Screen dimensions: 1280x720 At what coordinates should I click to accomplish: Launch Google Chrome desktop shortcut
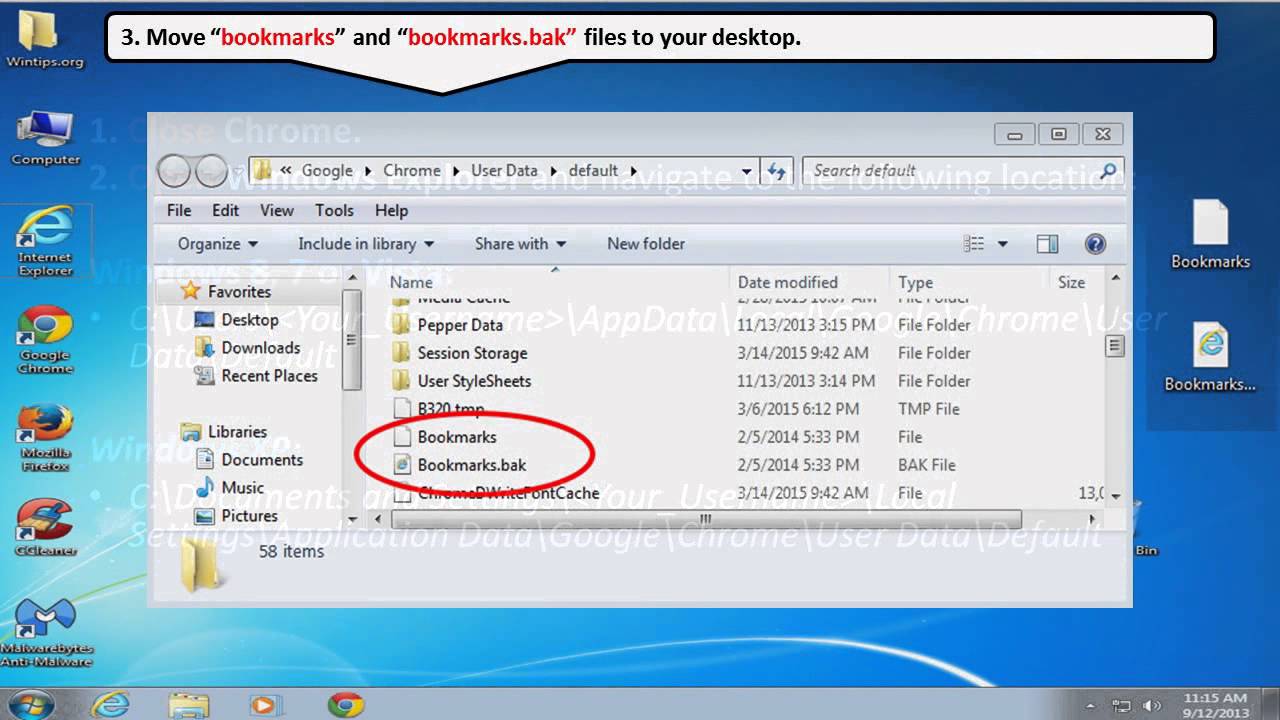[45, 340]
